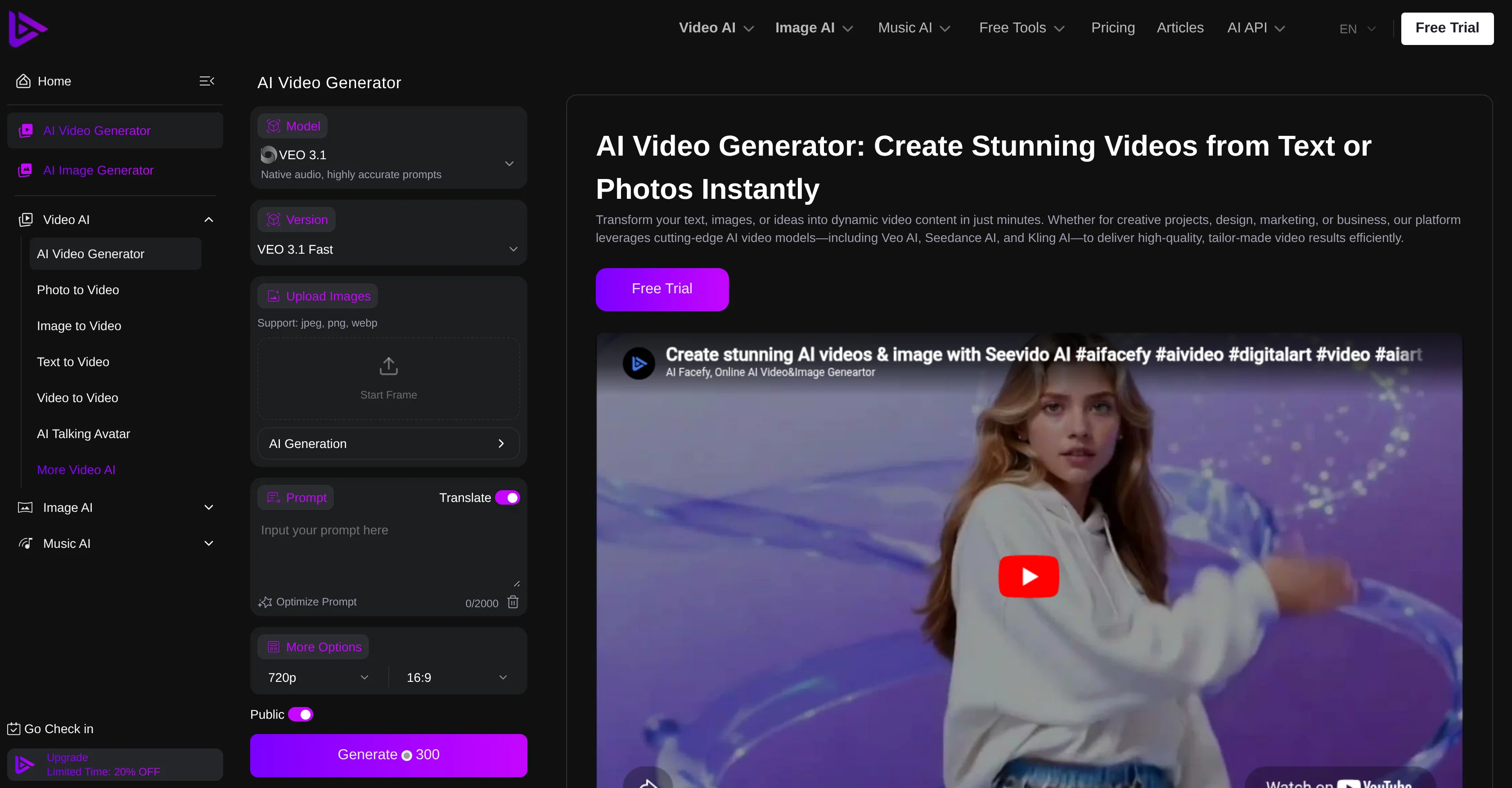Select Video to Video in sidebar
Screen dimensions: 1512x788
77,398
